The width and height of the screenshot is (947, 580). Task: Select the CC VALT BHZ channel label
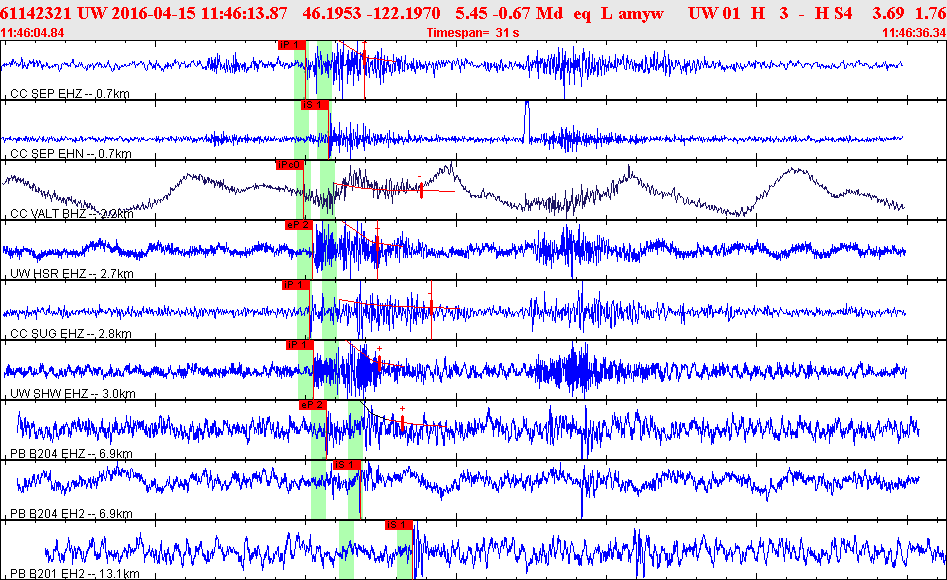72,214
